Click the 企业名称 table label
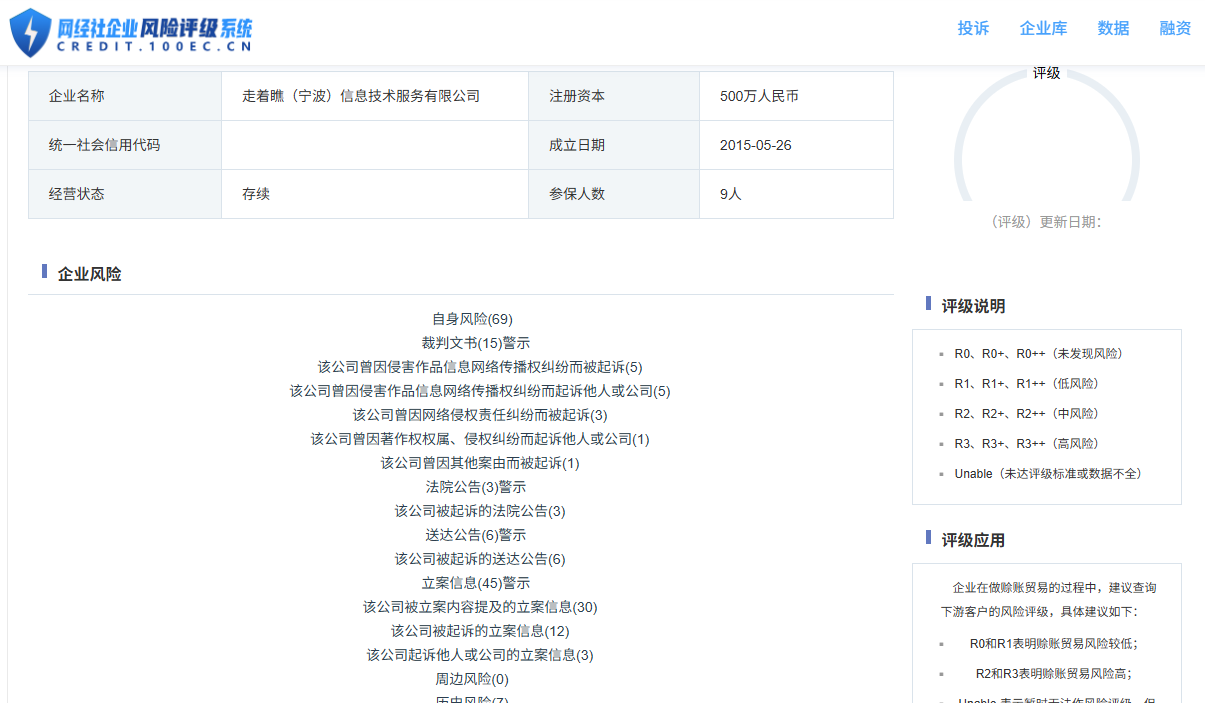1205x703 pixels. click(x=76, y=96)
